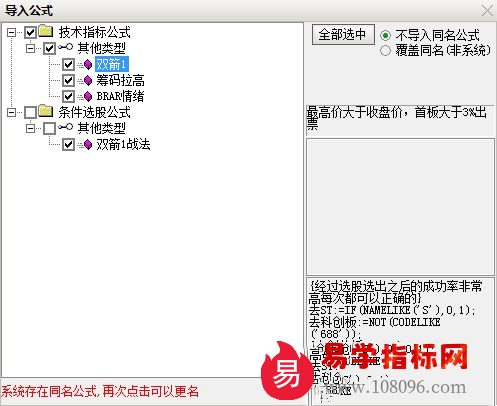Image resolution: width=497 pixels, height=406 pixels.
Task: Click the magenta icon beside 双箭1战法
Action: click(88, 144)
